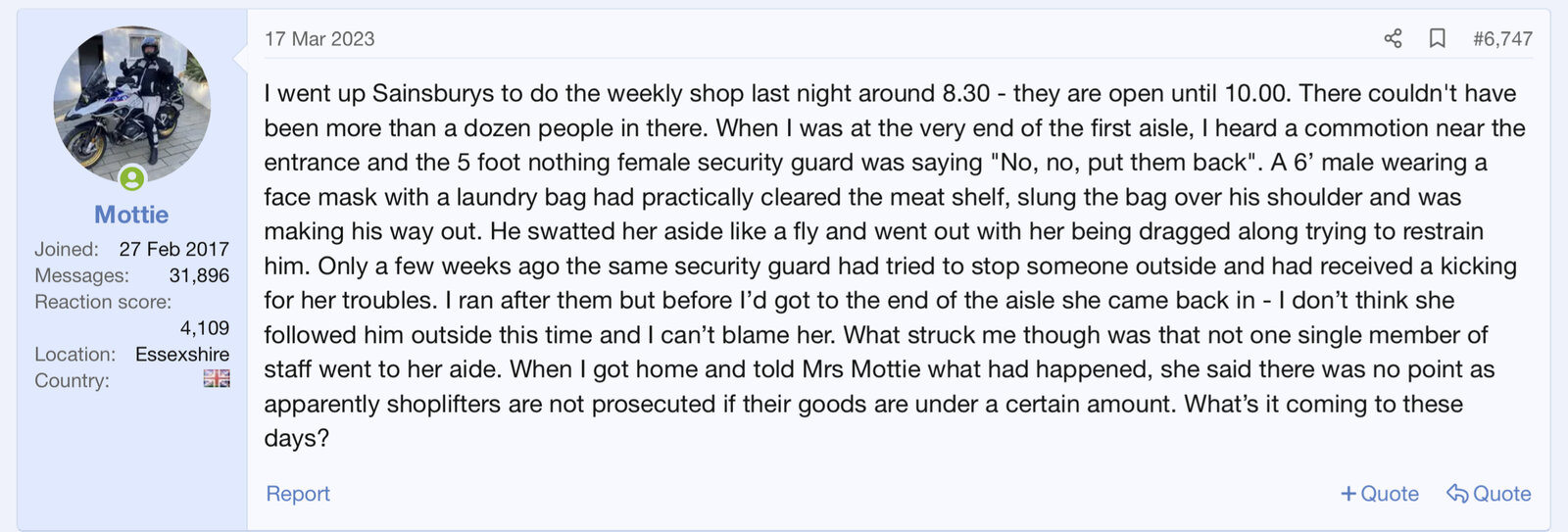This screenshot has height=532, width=1568.
Task: Click the 31,896 messages count
Action: tap(199, 276)
